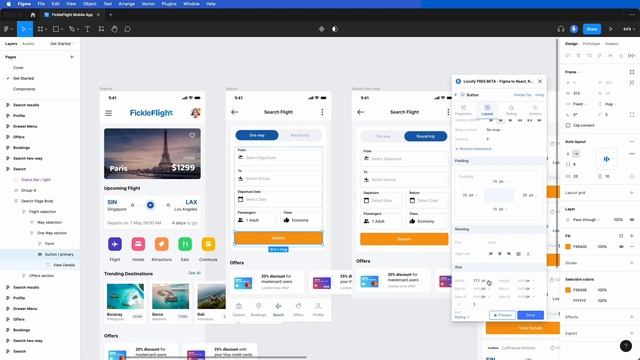Open the Vector menu

point(148,4)
